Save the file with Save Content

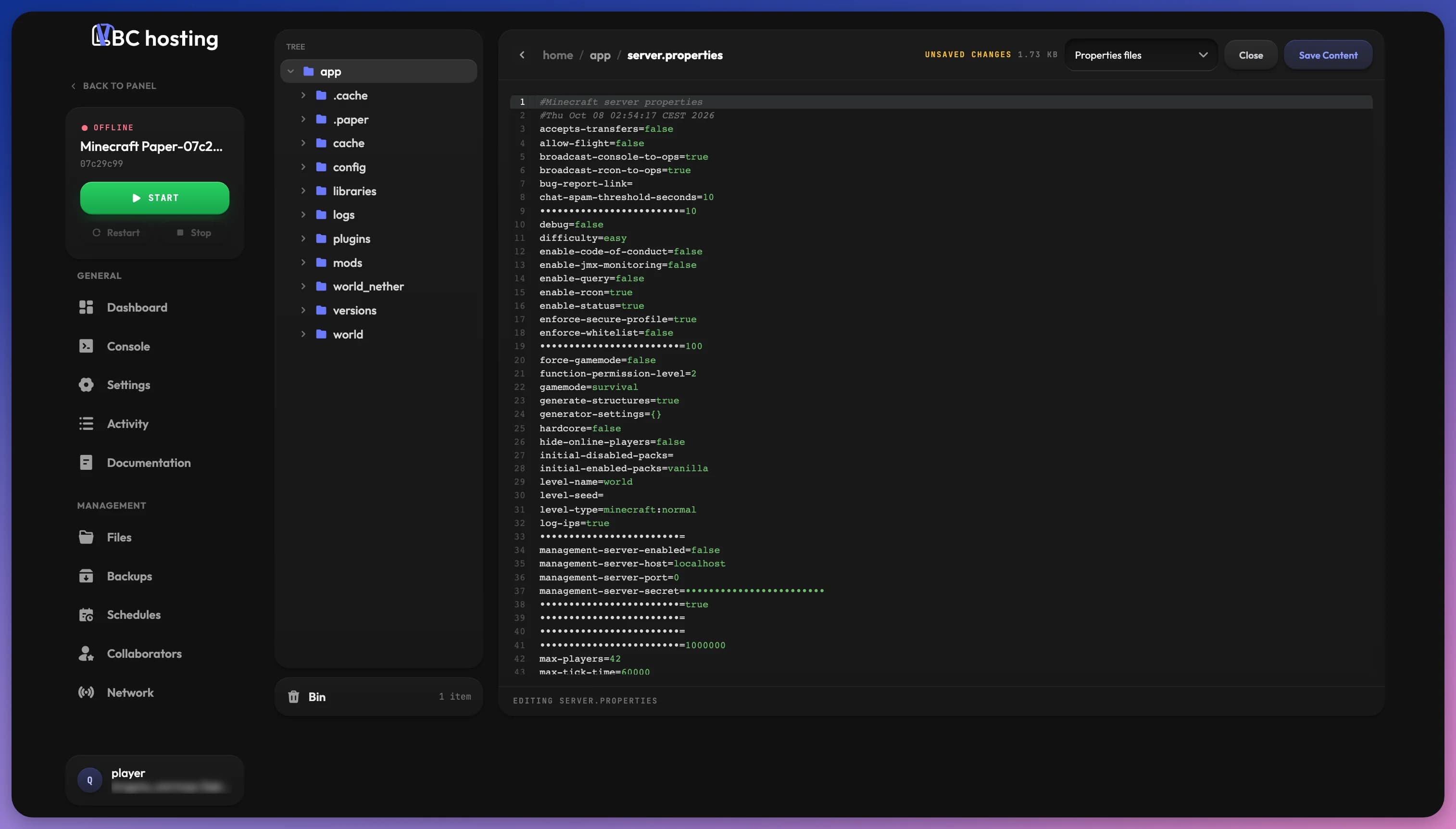point(1328,55)
